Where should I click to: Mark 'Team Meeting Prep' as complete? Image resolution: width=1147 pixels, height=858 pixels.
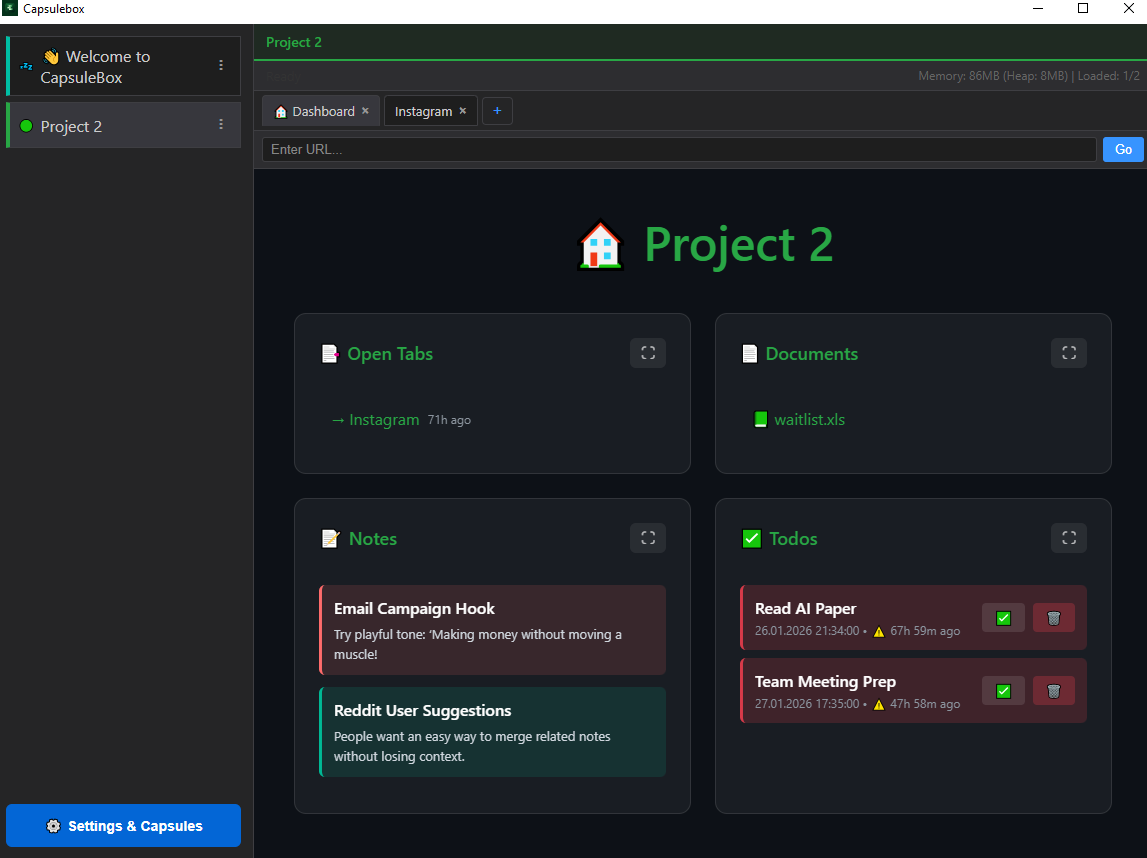tap(1003, 690)
